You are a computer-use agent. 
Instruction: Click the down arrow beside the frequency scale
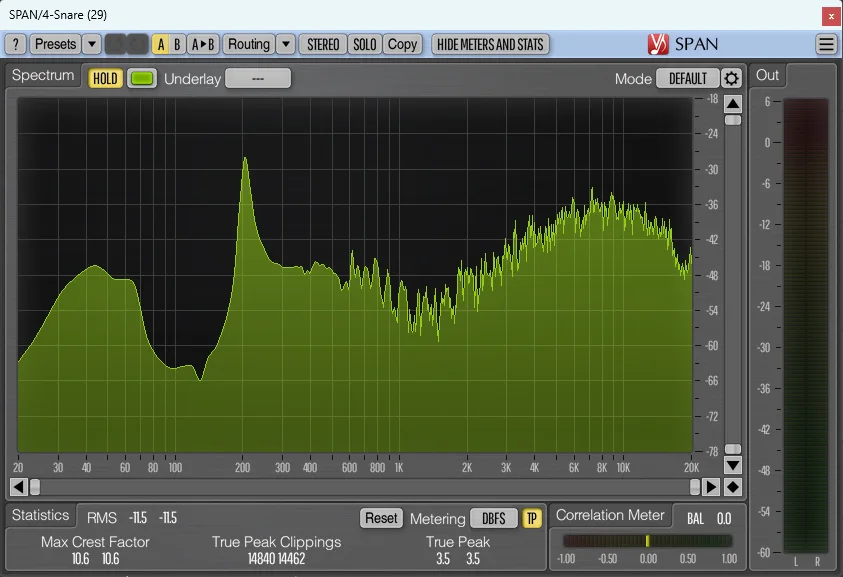tap(732, 465)
